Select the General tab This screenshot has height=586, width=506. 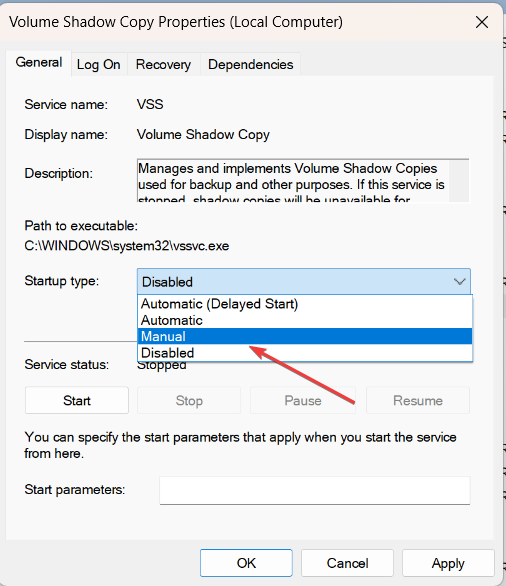pos(39,62)
